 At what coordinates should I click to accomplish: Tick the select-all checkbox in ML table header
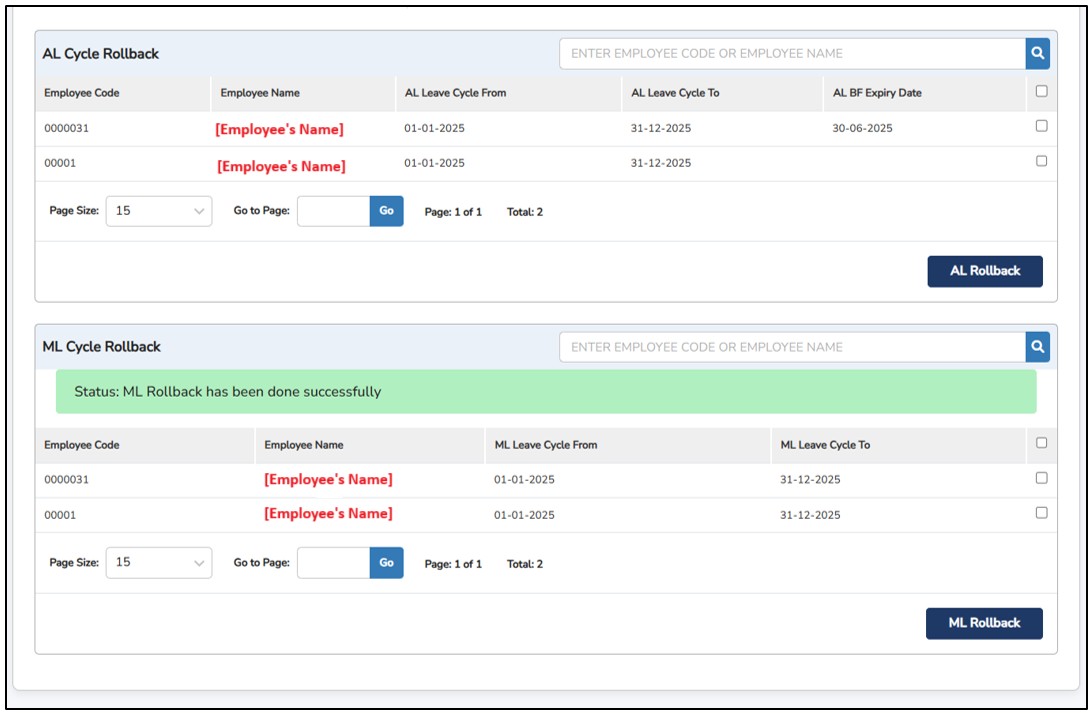point(1041,443)
